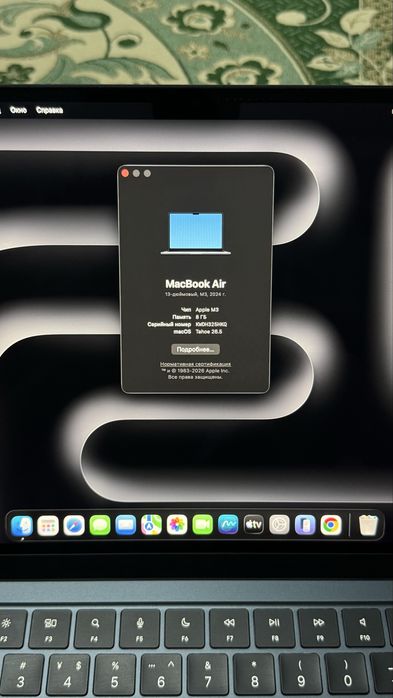The image size is (393, 698).
Task: Click the serial number value
Action: point(212,325)
